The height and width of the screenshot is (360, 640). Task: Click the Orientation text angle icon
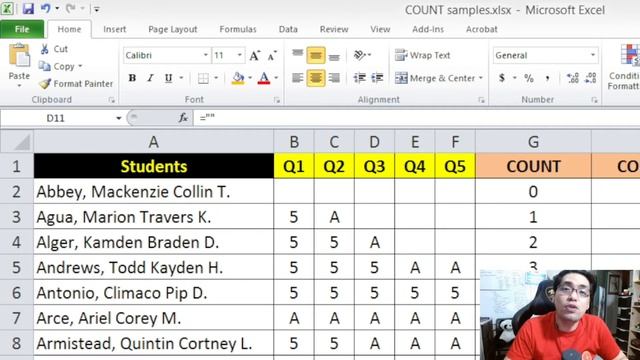pos(360,55)
